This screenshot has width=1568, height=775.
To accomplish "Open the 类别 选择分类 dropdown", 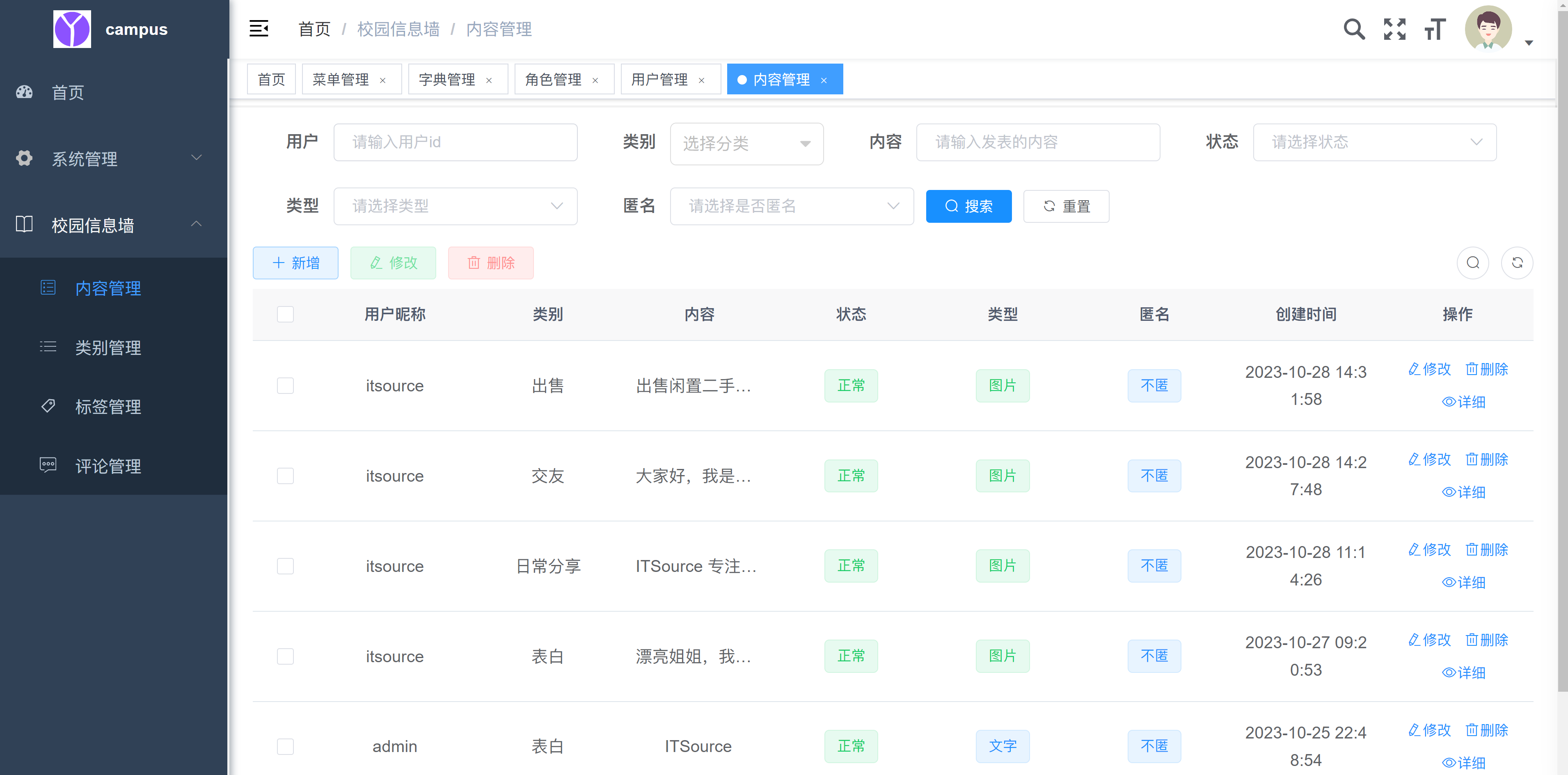I will coord(747,144).
